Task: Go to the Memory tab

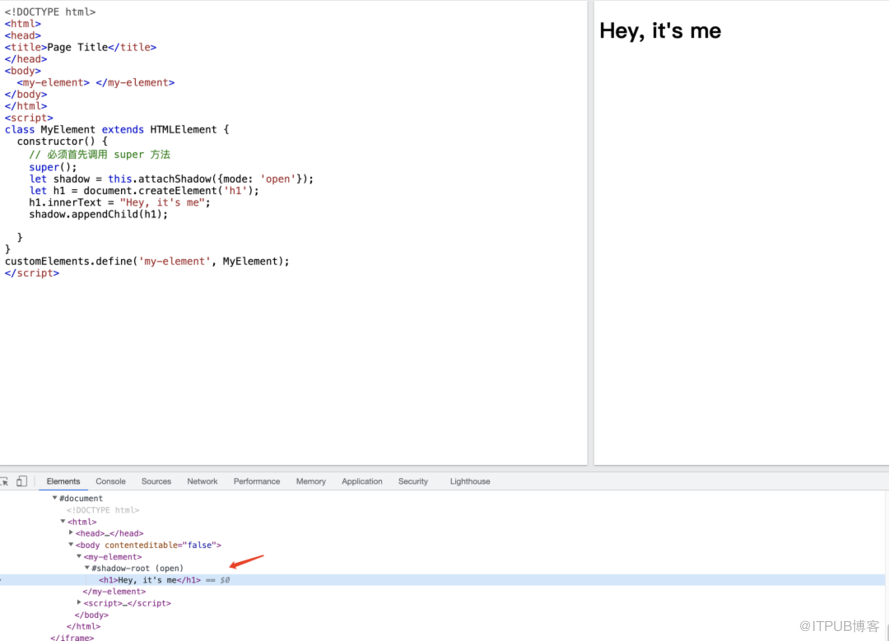Action: coord(311,481)
